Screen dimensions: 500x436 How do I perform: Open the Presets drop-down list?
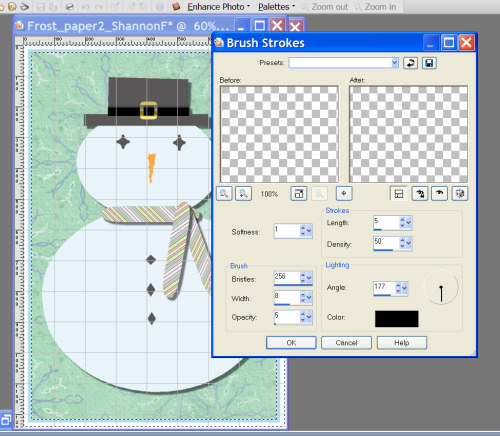click(x=395, y=63)
